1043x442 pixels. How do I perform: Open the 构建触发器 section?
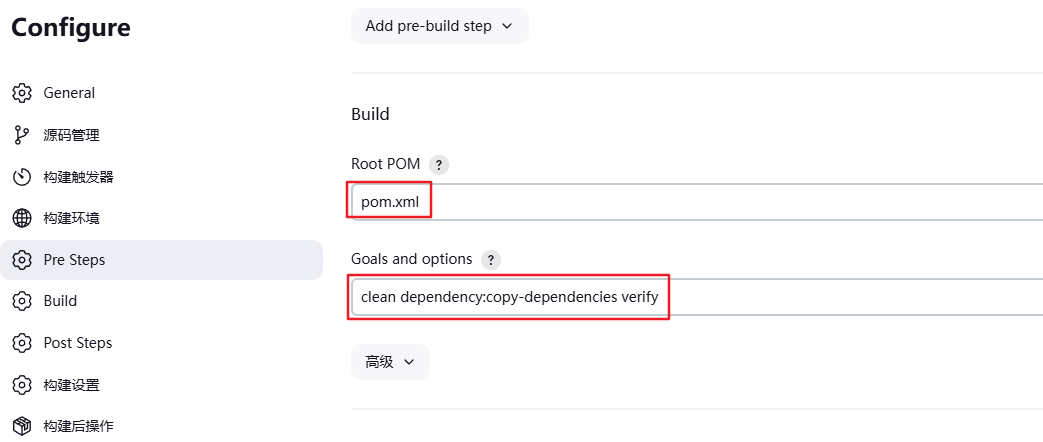[x=78, y=177]
